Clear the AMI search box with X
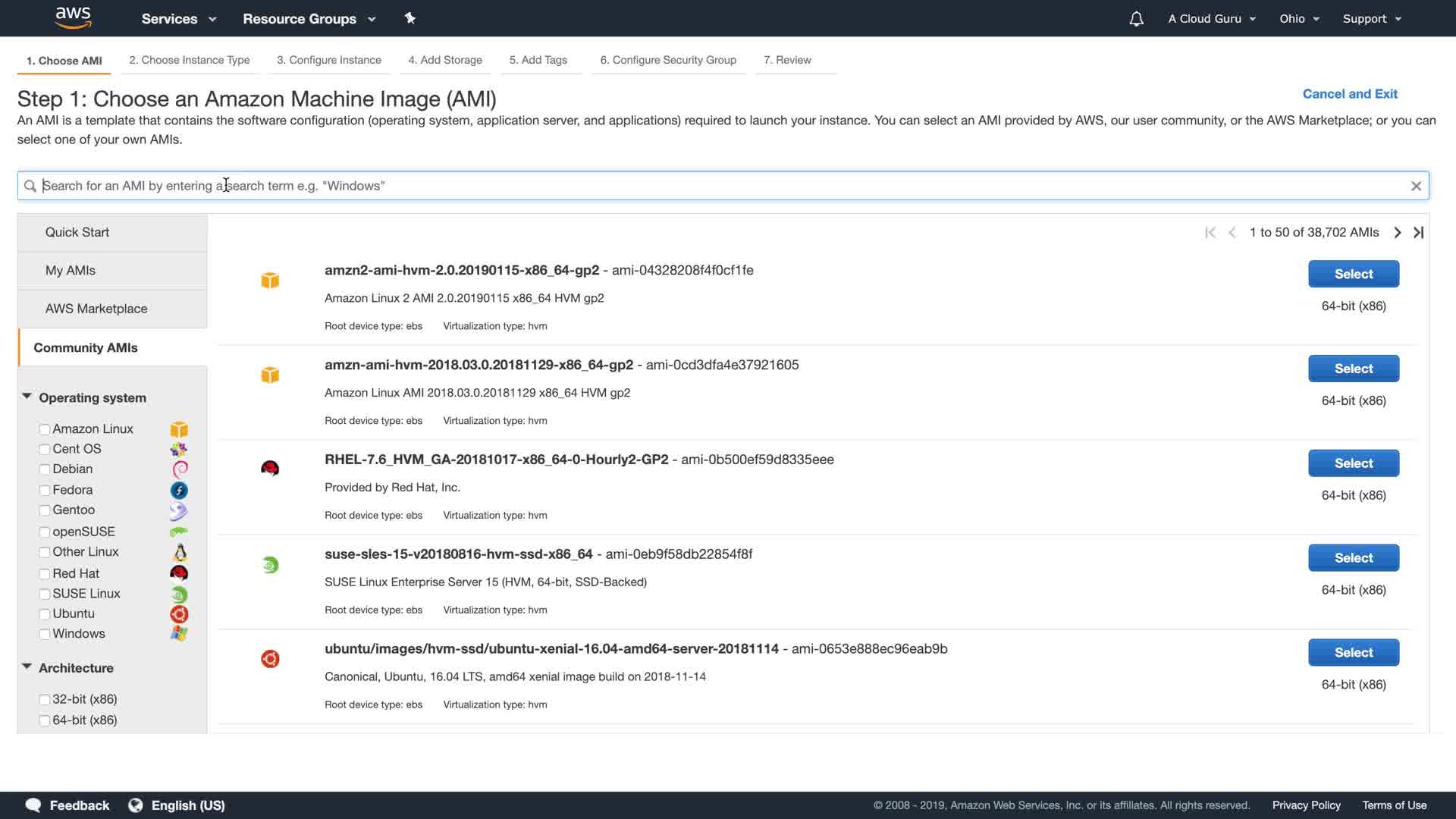 [x=1416, y=186]
